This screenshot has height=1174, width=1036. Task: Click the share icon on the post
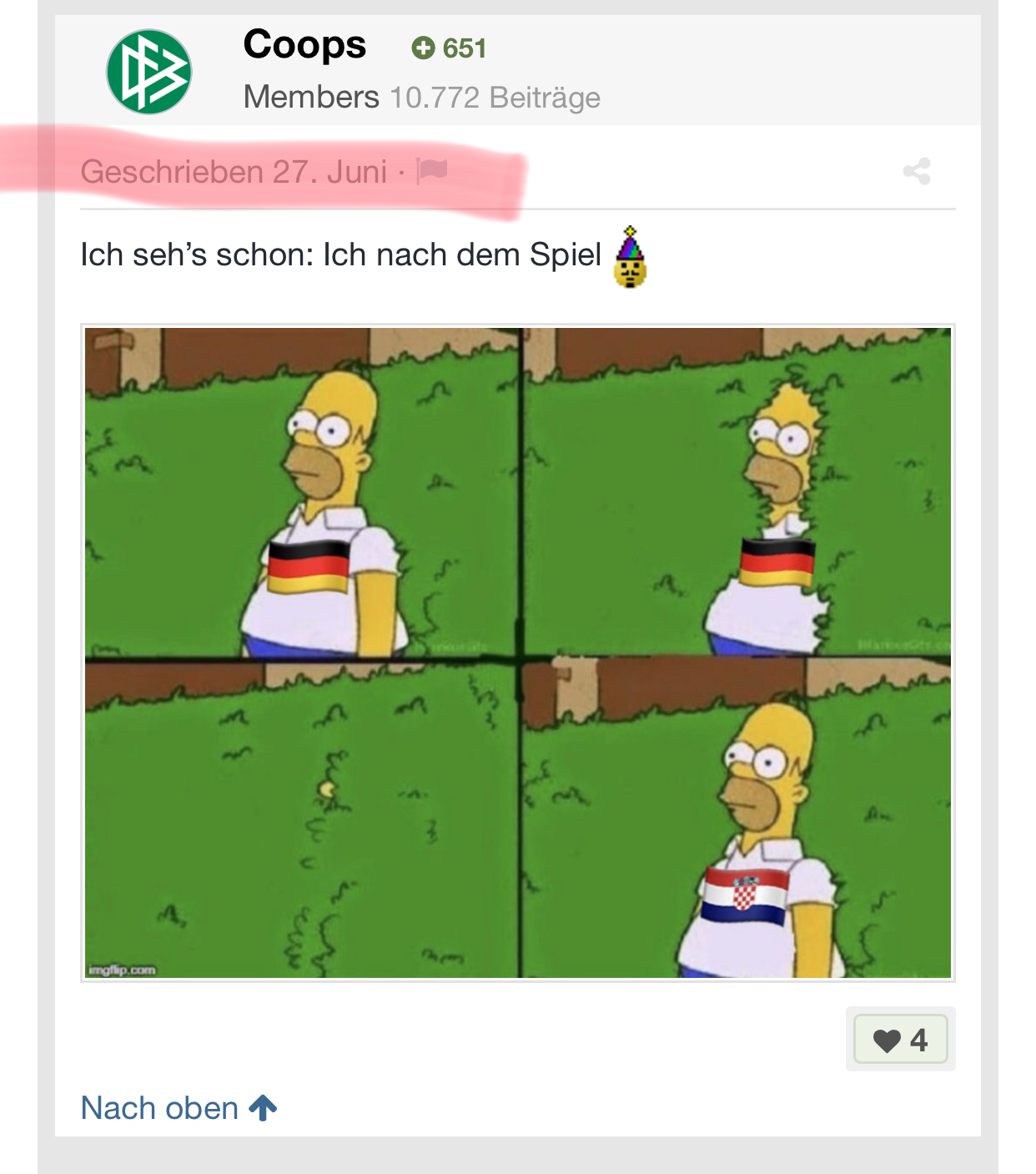[x=917, y=172]
